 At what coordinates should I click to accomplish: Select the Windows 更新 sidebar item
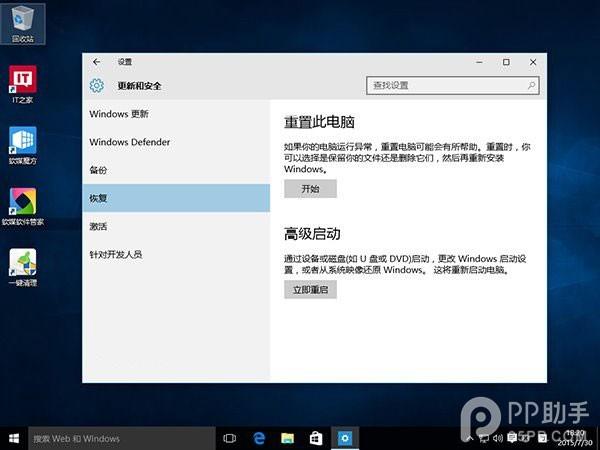pyautogui.click(x=176, y=114)
